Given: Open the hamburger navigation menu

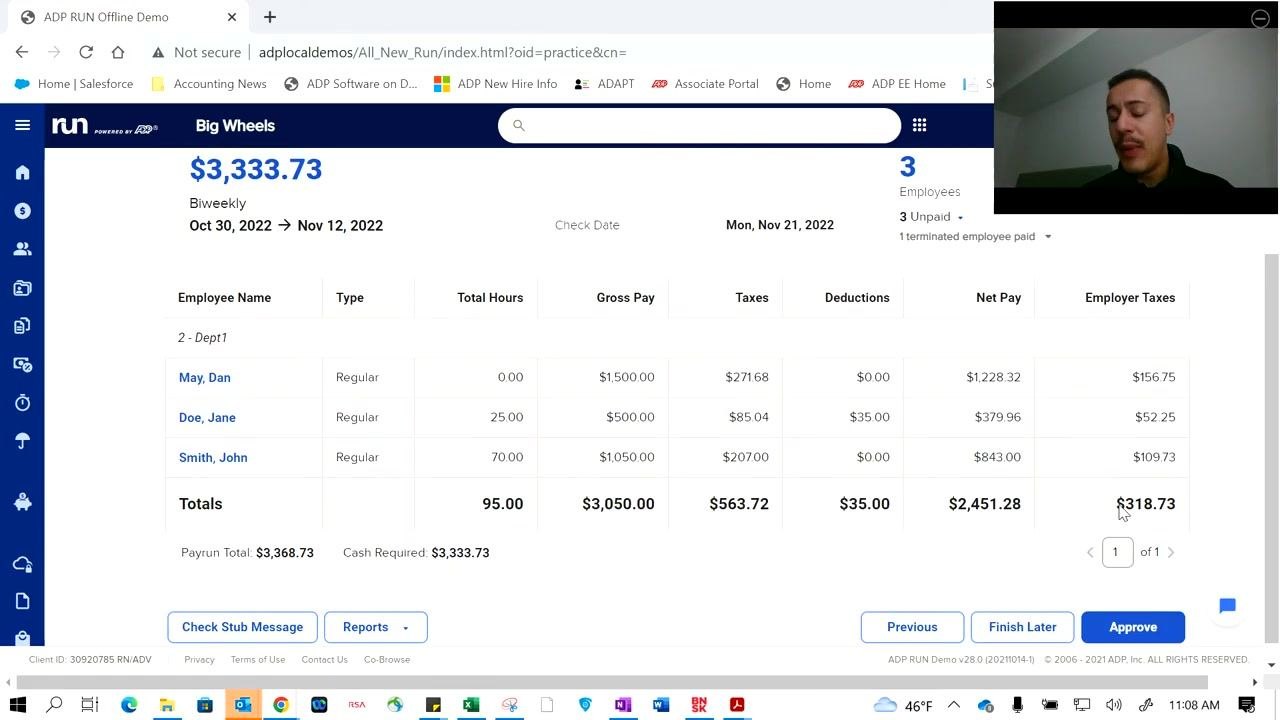Looking at the screenshot, I should [22, 125].
